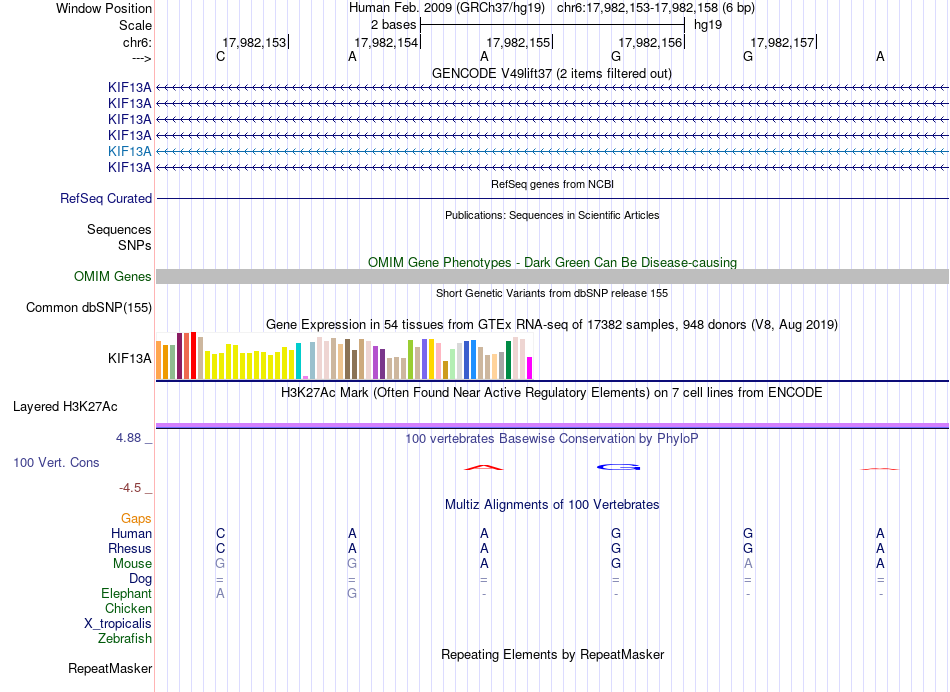950x692 pixels.
Task: Click the first KIF13A GENCODE transcript arrows
Action: tap(552, 88)
